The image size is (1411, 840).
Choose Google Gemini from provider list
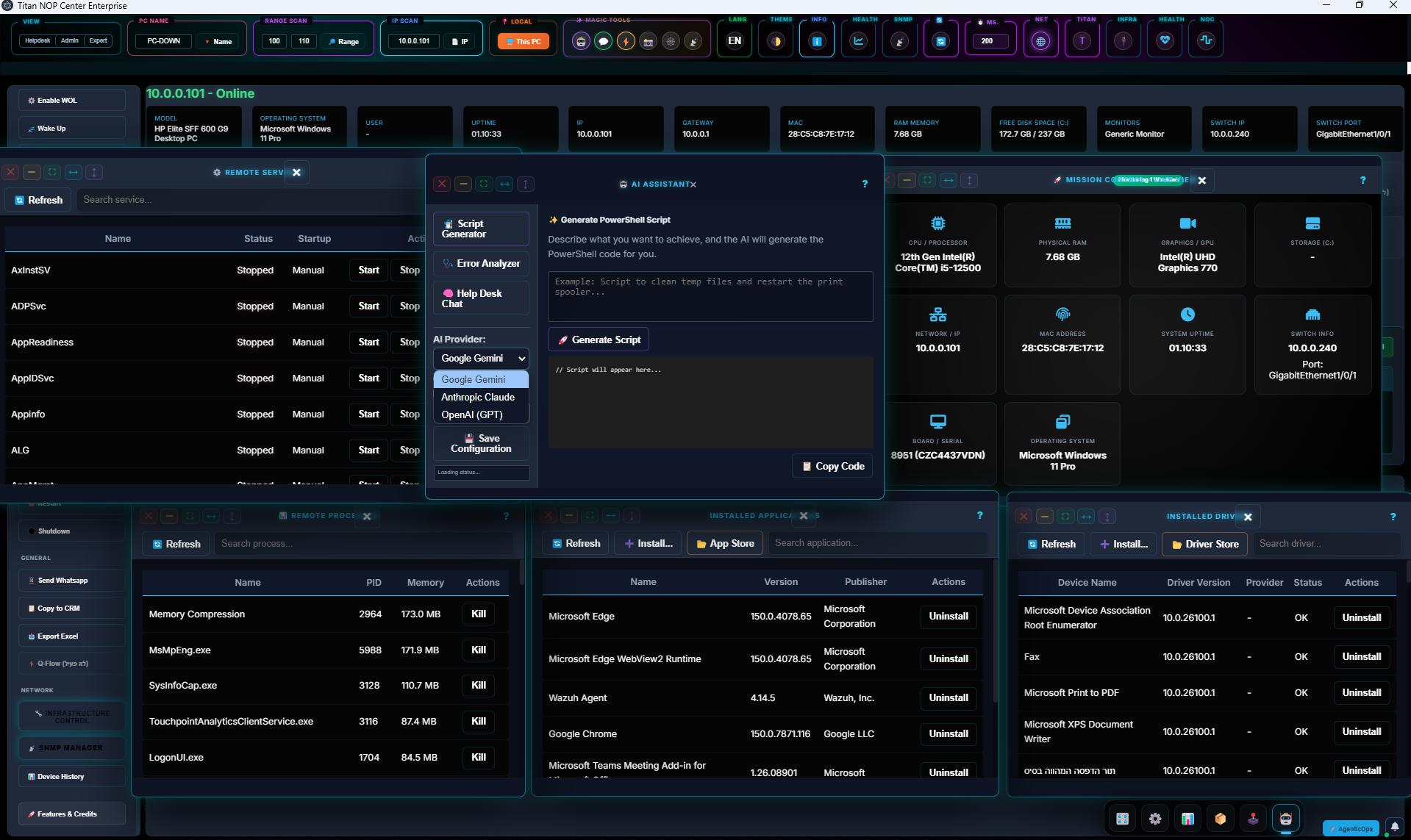(x=481, y=380)
